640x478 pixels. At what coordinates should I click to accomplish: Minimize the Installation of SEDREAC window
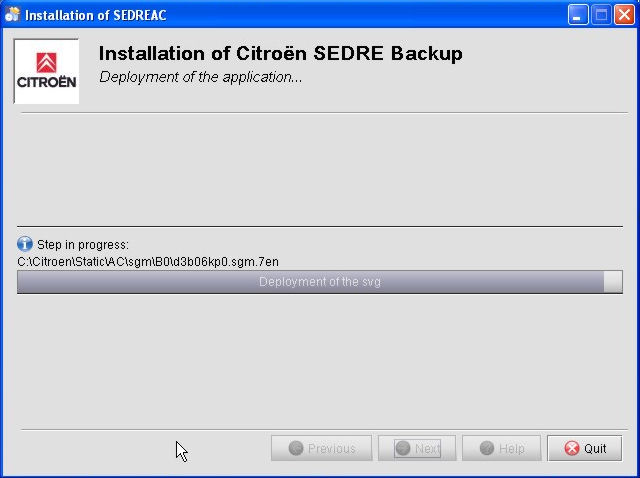click(x=579, y=14)
